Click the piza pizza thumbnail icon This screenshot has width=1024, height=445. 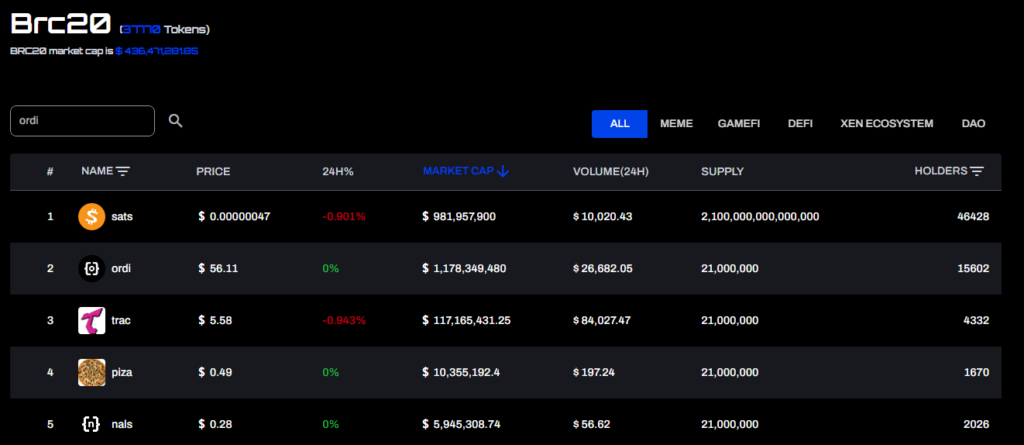[91, 372]
